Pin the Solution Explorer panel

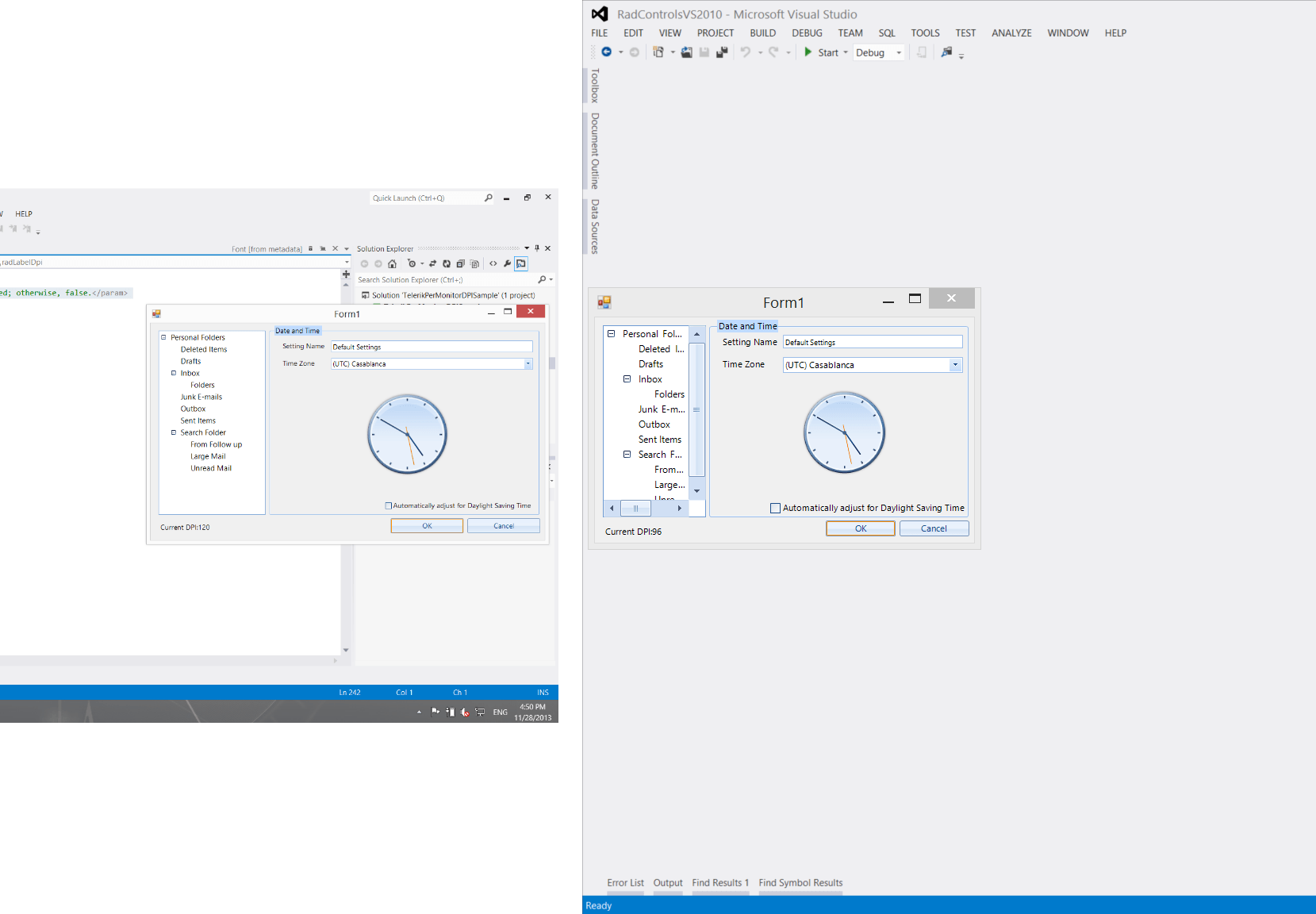pyautogui.click(x=537, y=248)
